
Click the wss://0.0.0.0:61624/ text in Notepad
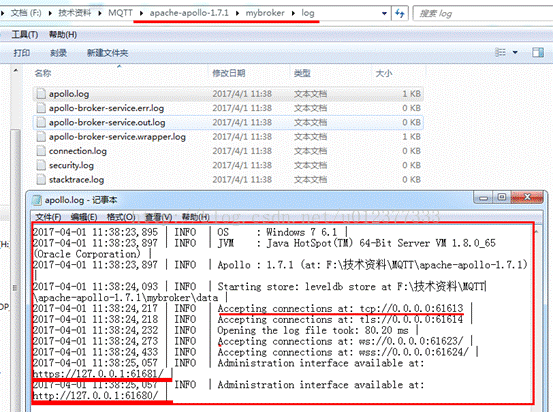point(413,352)
